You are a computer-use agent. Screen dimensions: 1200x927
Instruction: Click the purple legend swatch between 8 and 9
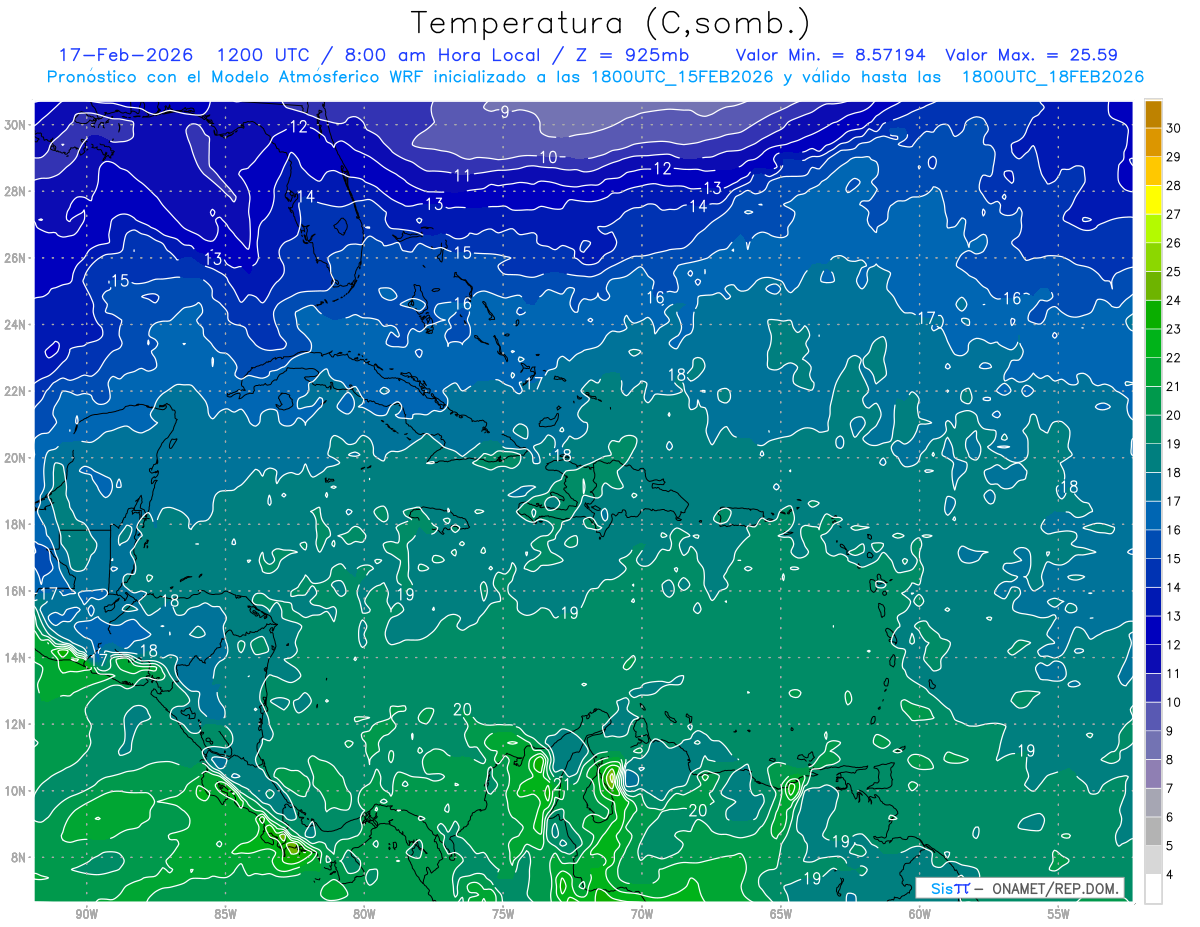[1153, 745]
